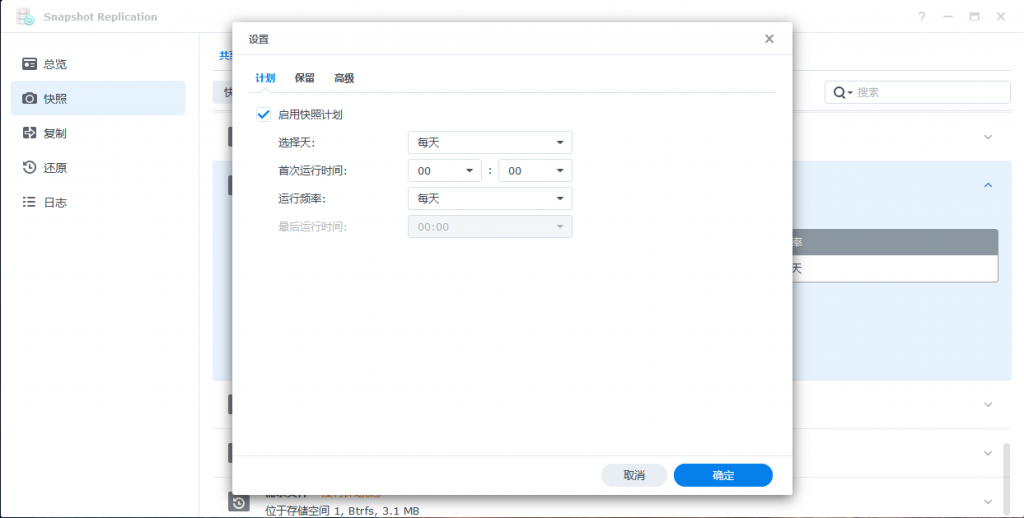Expand the 运行频率 dropdown
This screenshot has width=1024, height=518.
coord(490,198)
